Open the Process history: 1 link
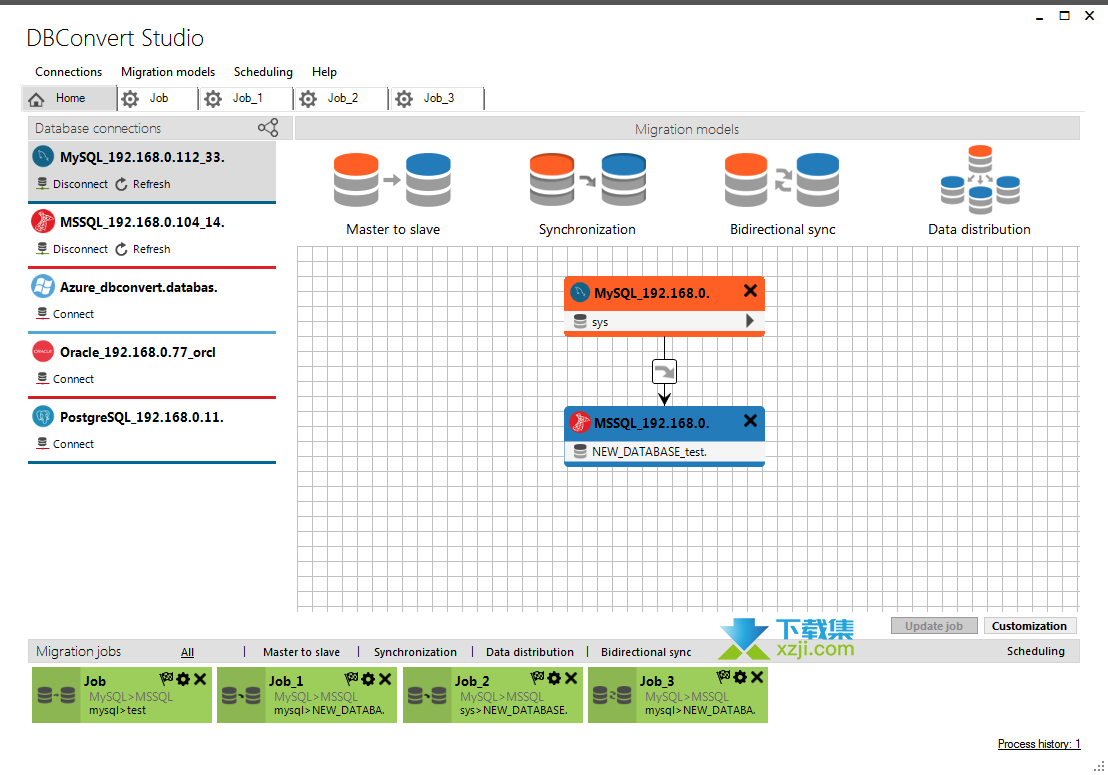The image size is (1108, 775). click(1039, 744)
